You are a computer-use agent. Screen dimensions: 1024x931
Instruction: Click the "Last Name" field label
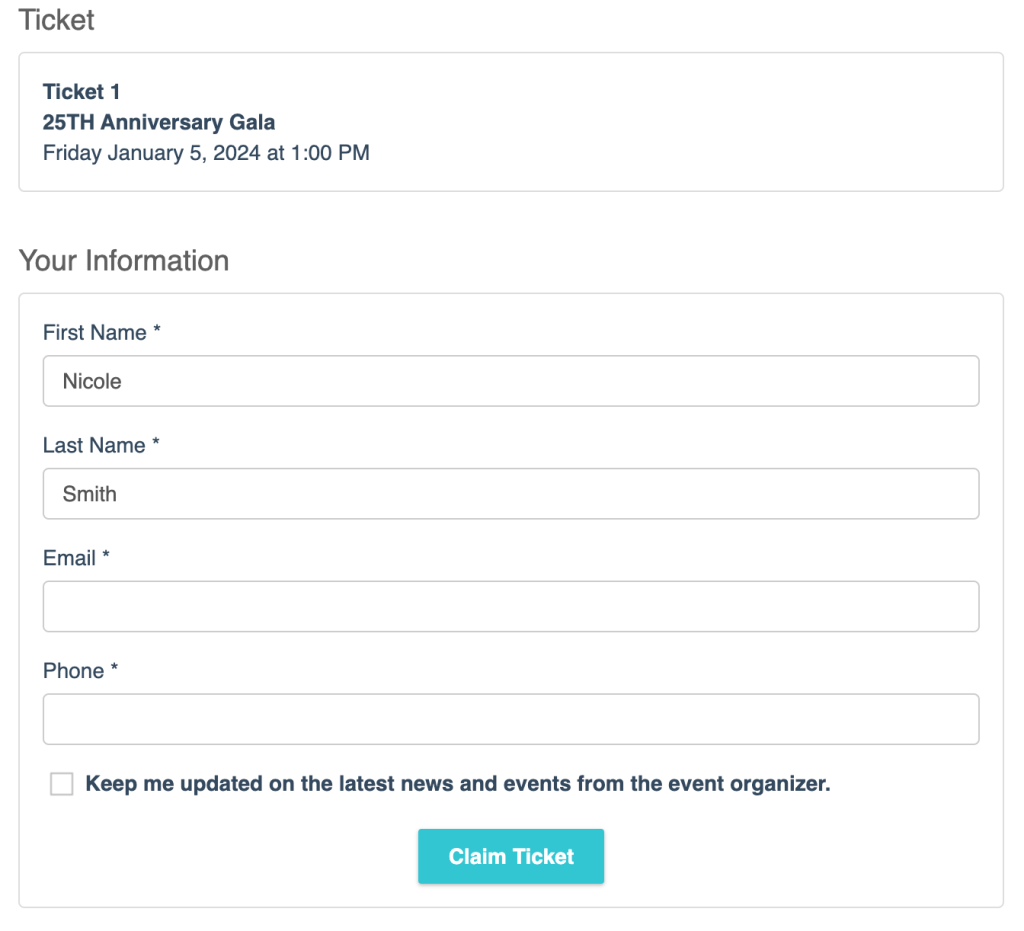pyautogui.click(x=90, y=445)
